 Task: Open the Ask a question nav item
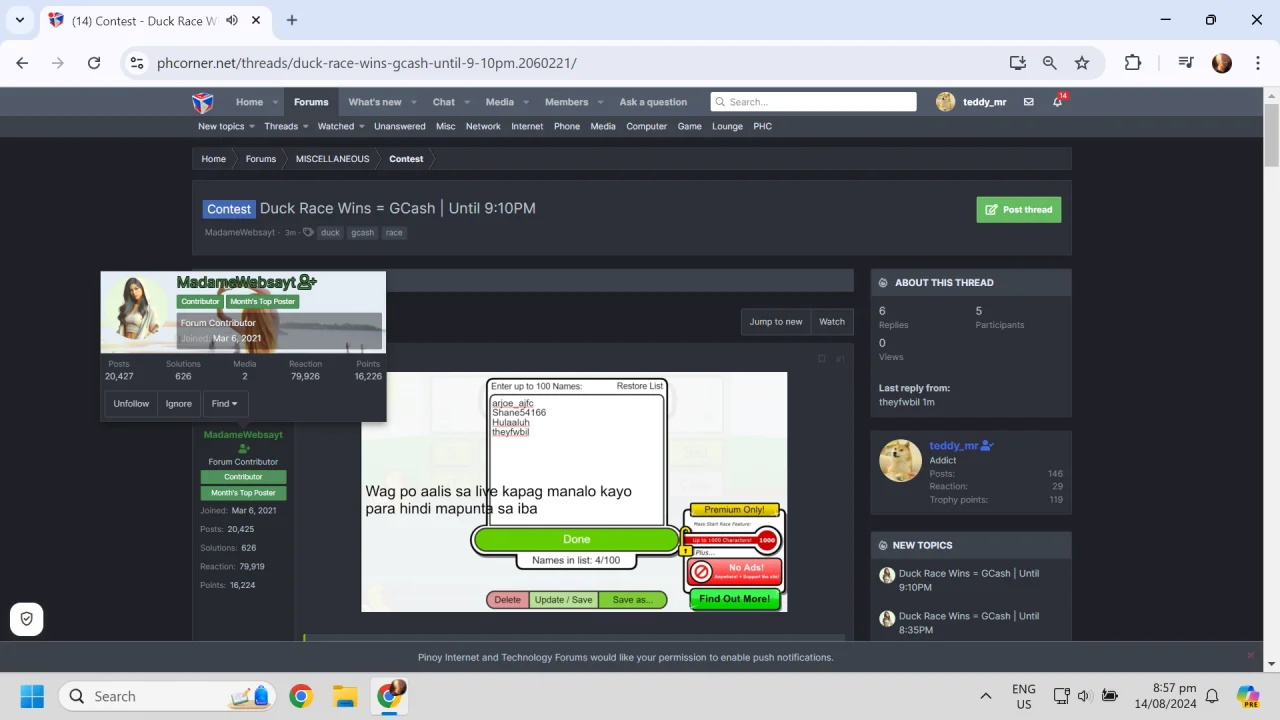653,102
